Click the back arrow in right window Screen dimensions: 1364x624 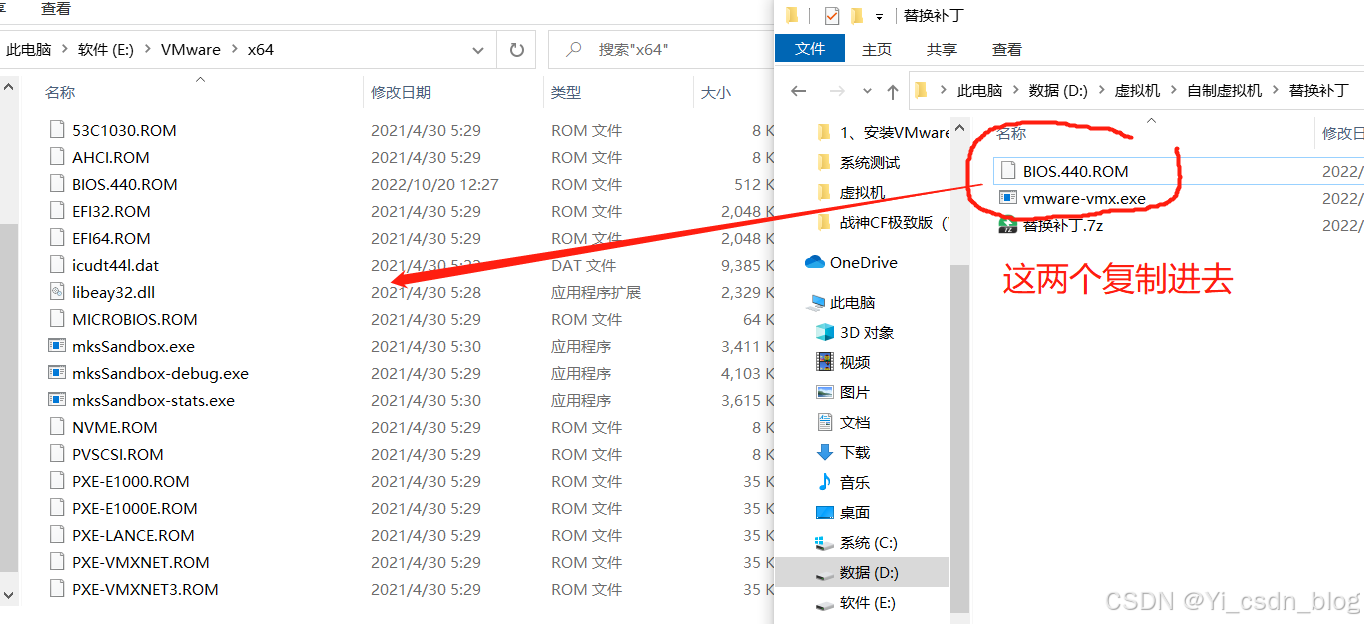click(798, 91)
